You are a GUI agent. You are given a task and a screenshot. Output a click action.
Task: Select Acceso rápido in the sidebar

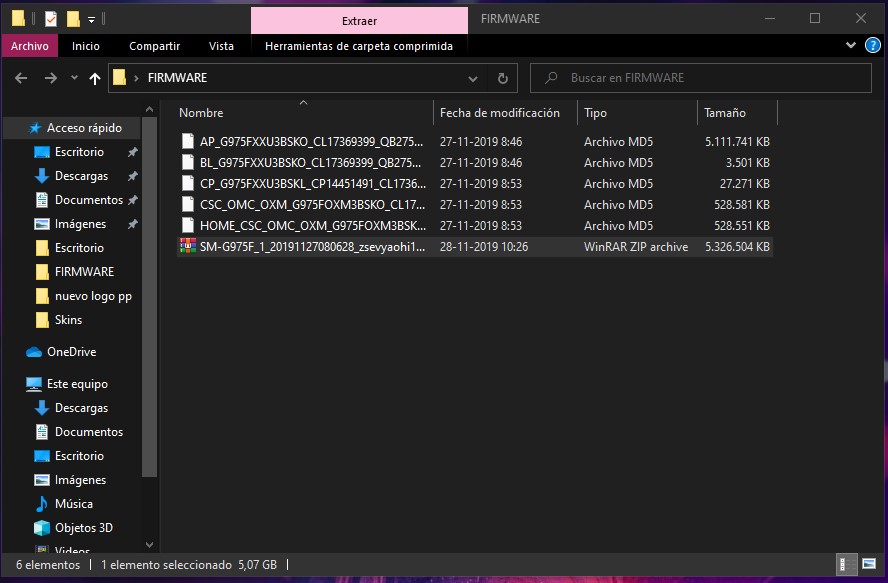click(72, 128)
